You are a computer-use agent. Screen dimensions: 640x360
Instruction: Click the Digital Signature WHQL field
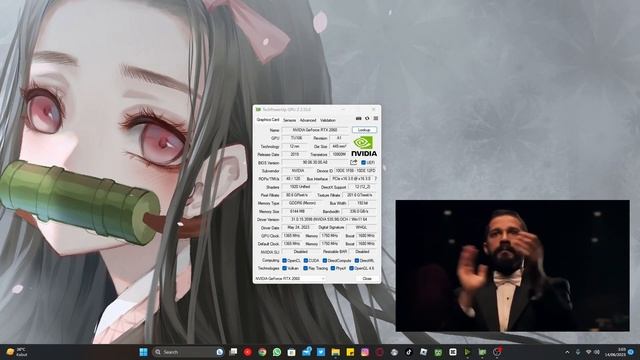tap(361, 227)
